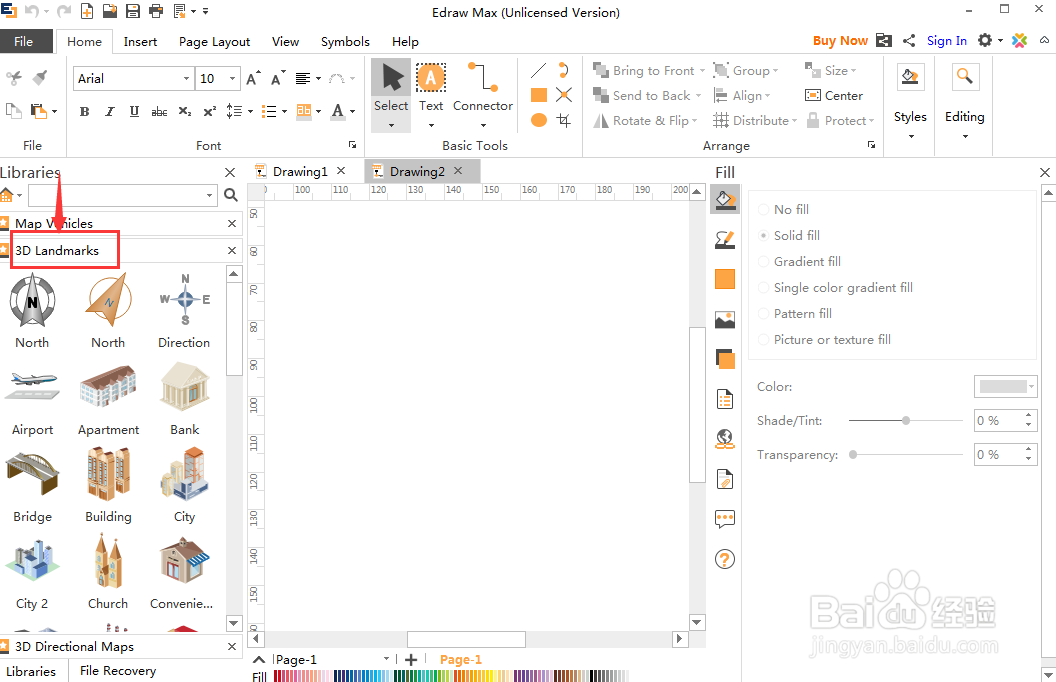This screenshot has width=1056, height=682.
Task: Open the Arial font name dropdown
Action: coord(187,79)
